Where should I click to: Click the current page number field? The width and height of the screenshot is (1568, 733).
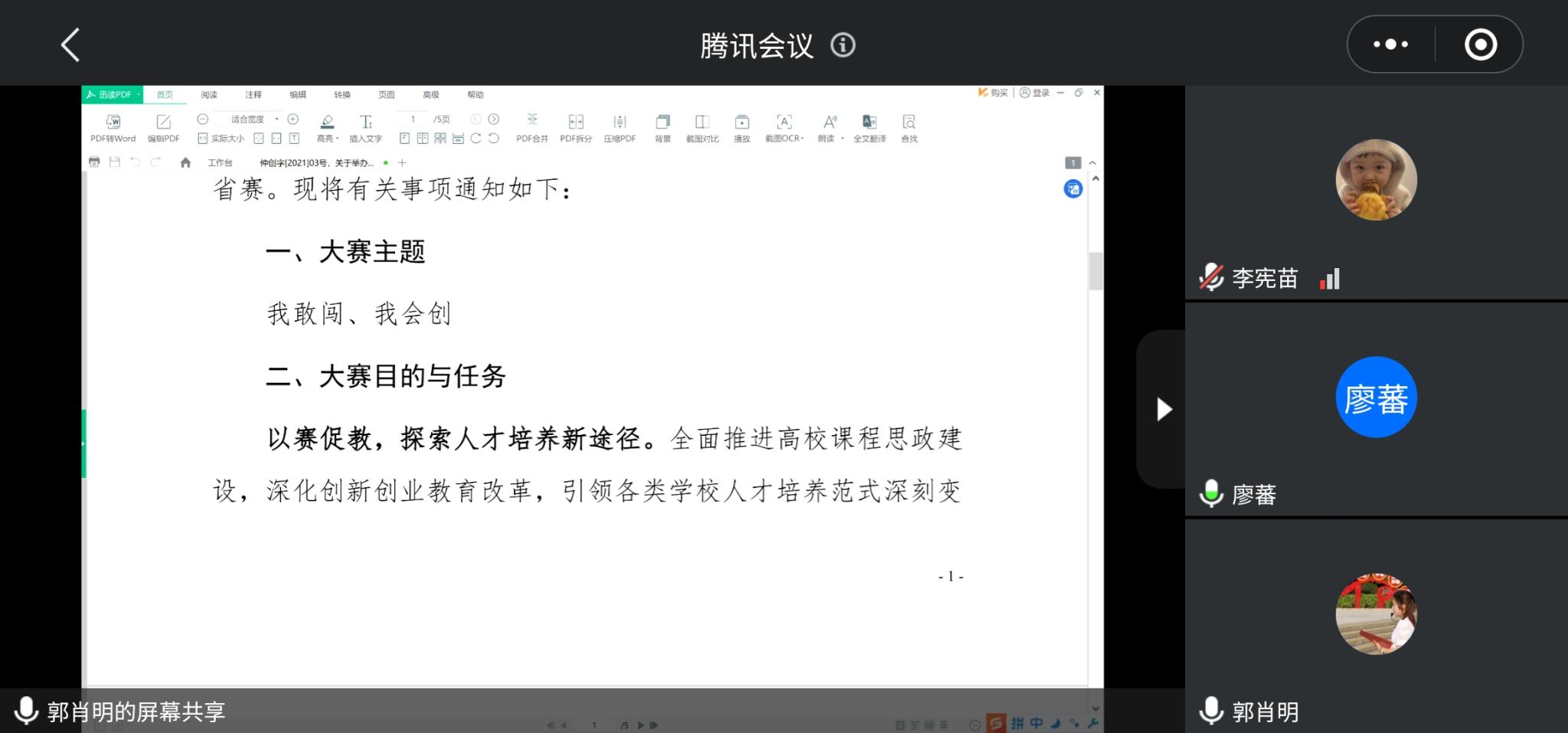pos(413,119)
